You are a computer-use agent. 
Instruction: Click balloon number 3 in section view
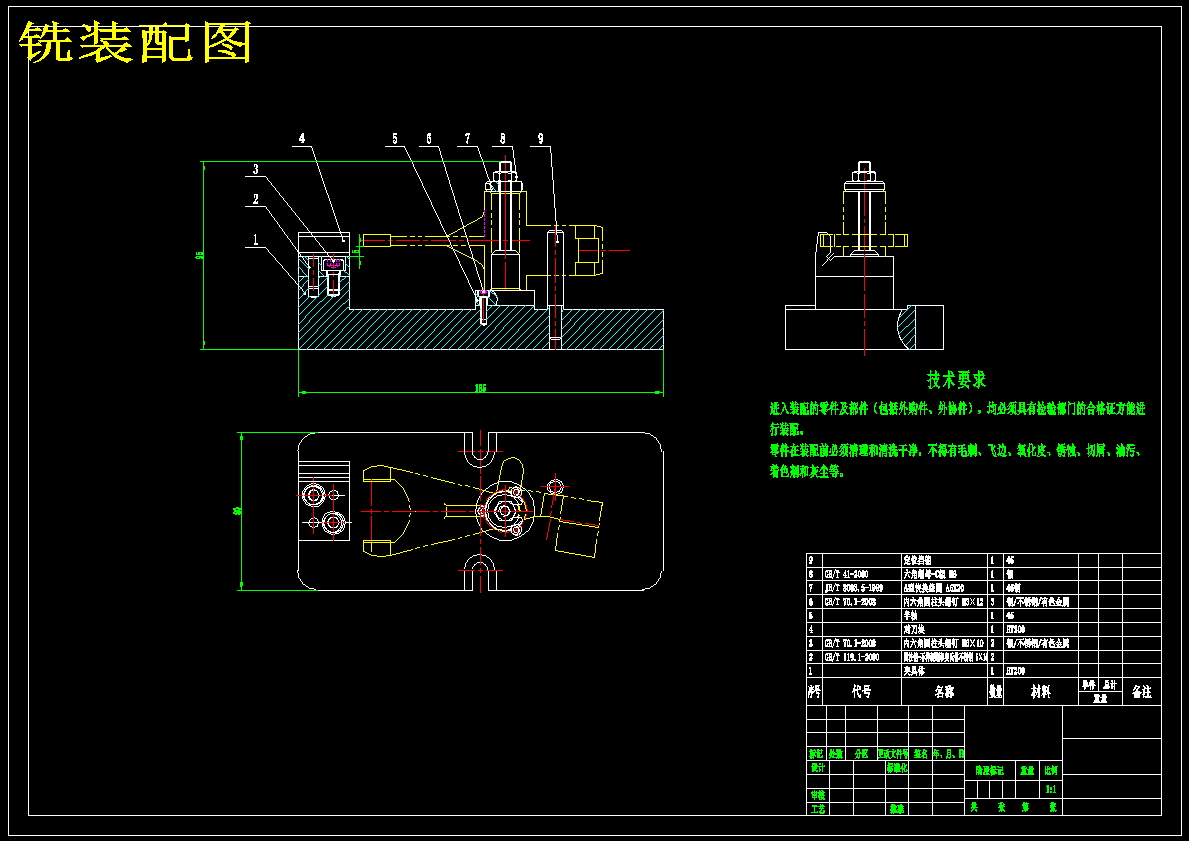(x=256, y=169)
